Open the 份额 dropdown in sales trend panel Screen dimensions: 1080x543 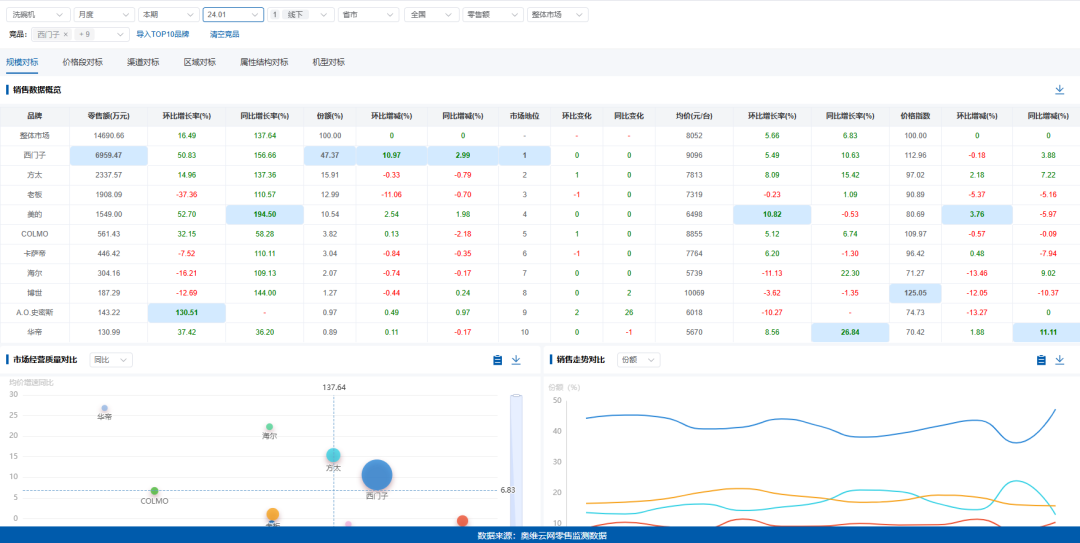coord(642,360)
